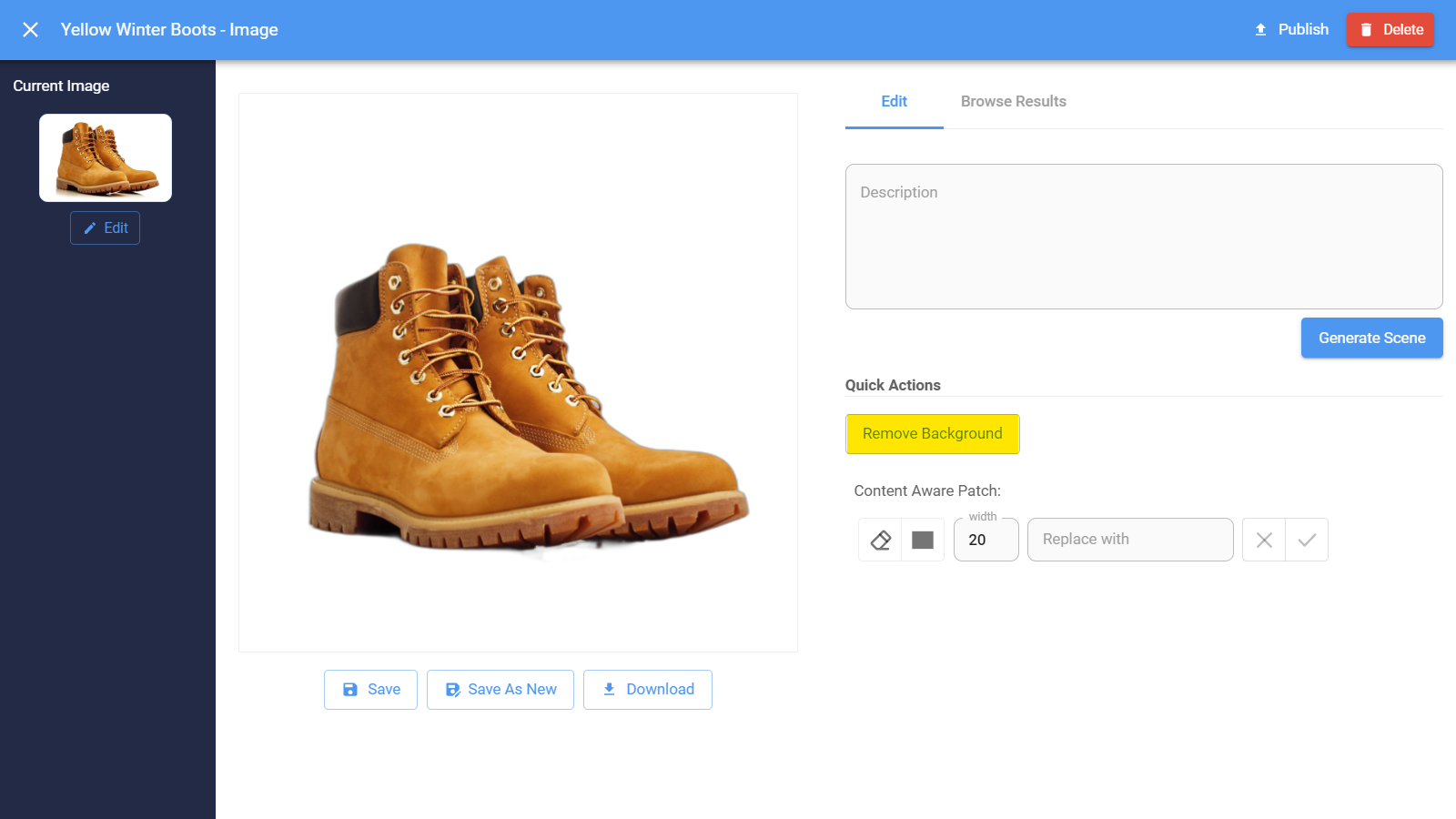
Task: Click the Replace with input field
Action: tap(1129, 539)
